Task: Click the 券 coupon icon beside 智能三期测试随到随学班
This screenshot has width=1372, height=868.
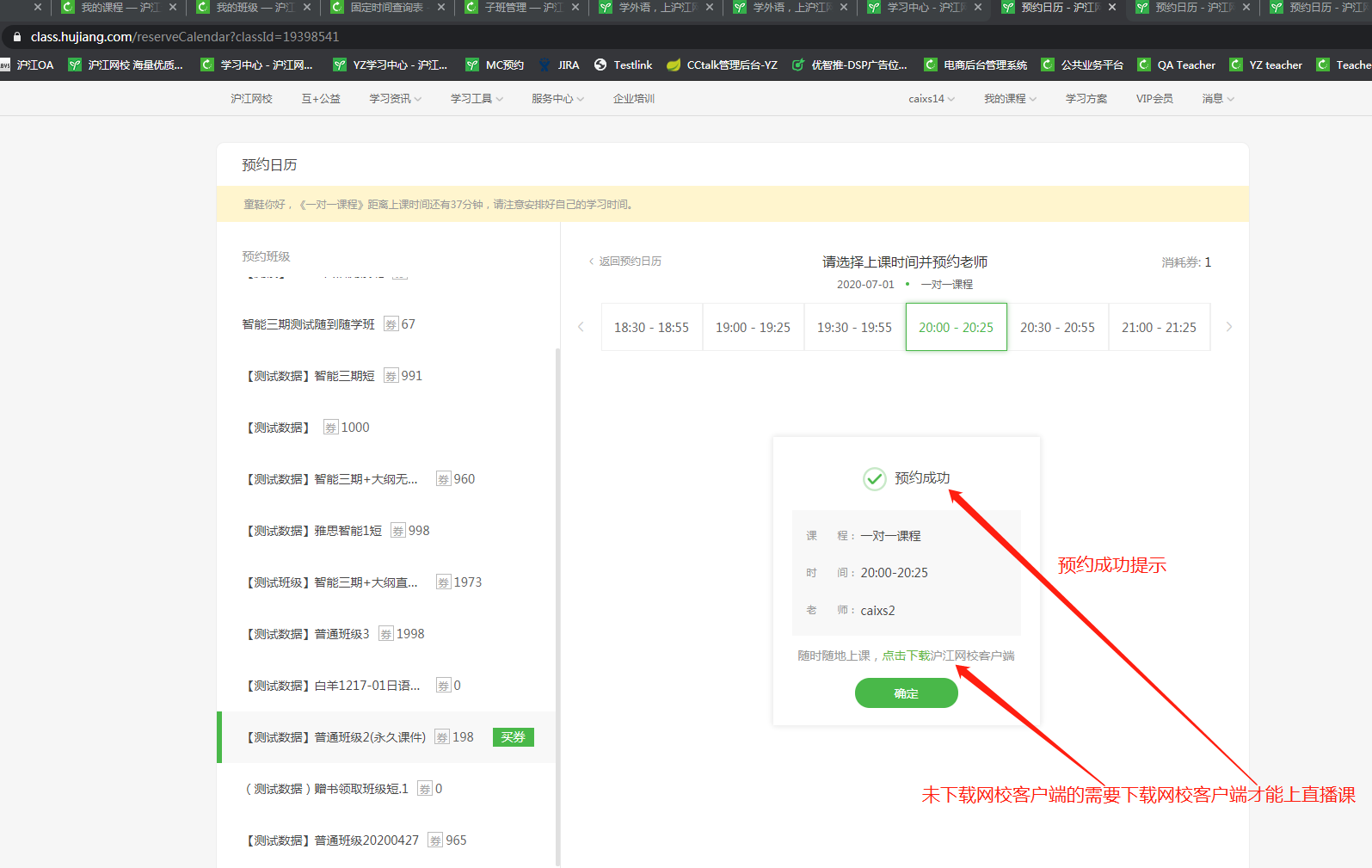Action: 391,324
